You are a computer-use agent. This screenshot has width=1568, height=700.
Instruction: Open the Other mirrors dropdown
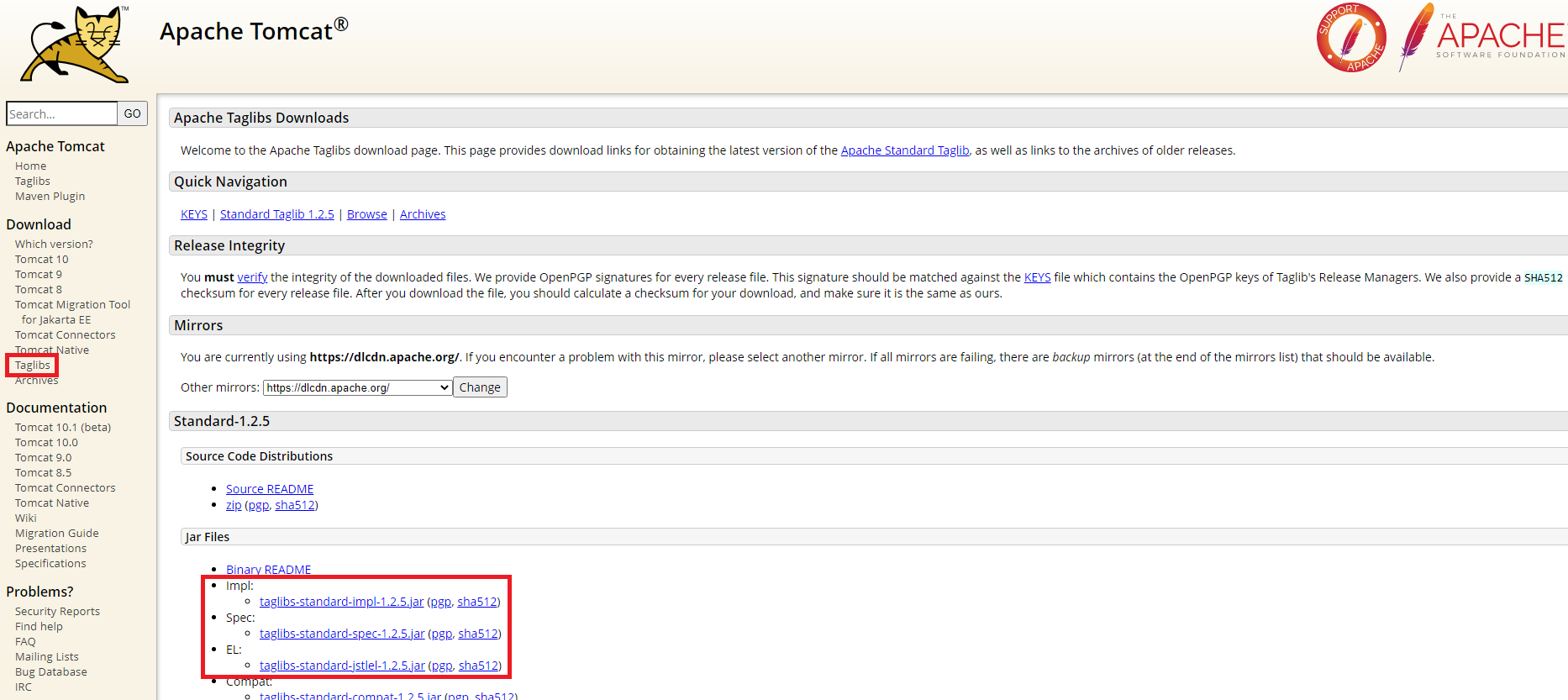357,387
